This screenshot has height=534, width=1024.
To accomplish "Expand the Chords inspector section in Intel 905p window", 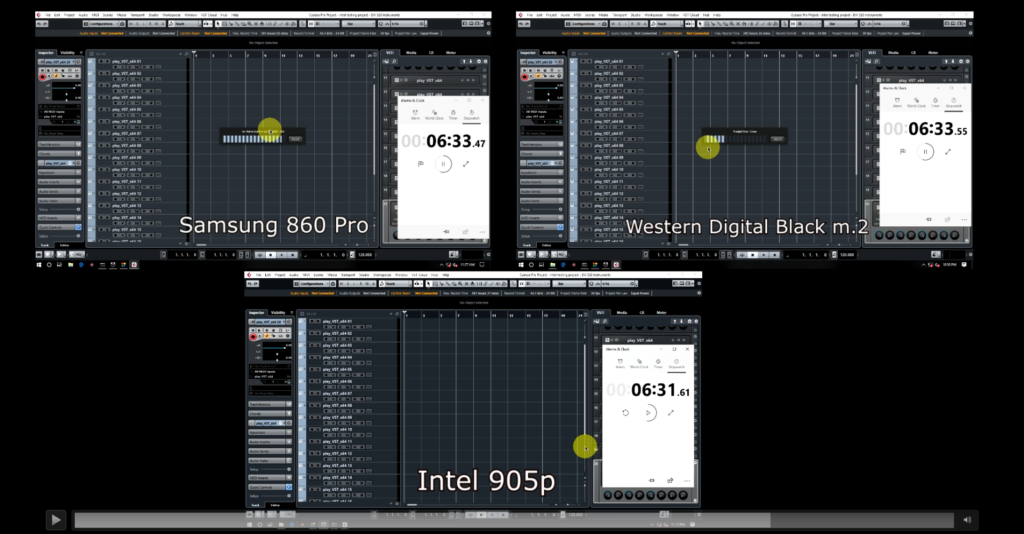I will (270, 414).
